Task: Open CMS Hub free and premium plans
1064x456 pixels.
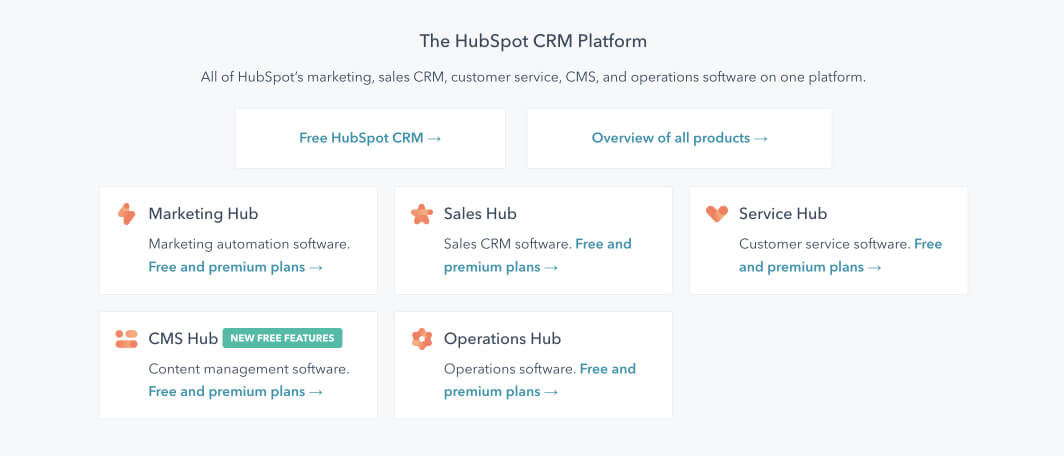Action: click(x=235, y=392)
